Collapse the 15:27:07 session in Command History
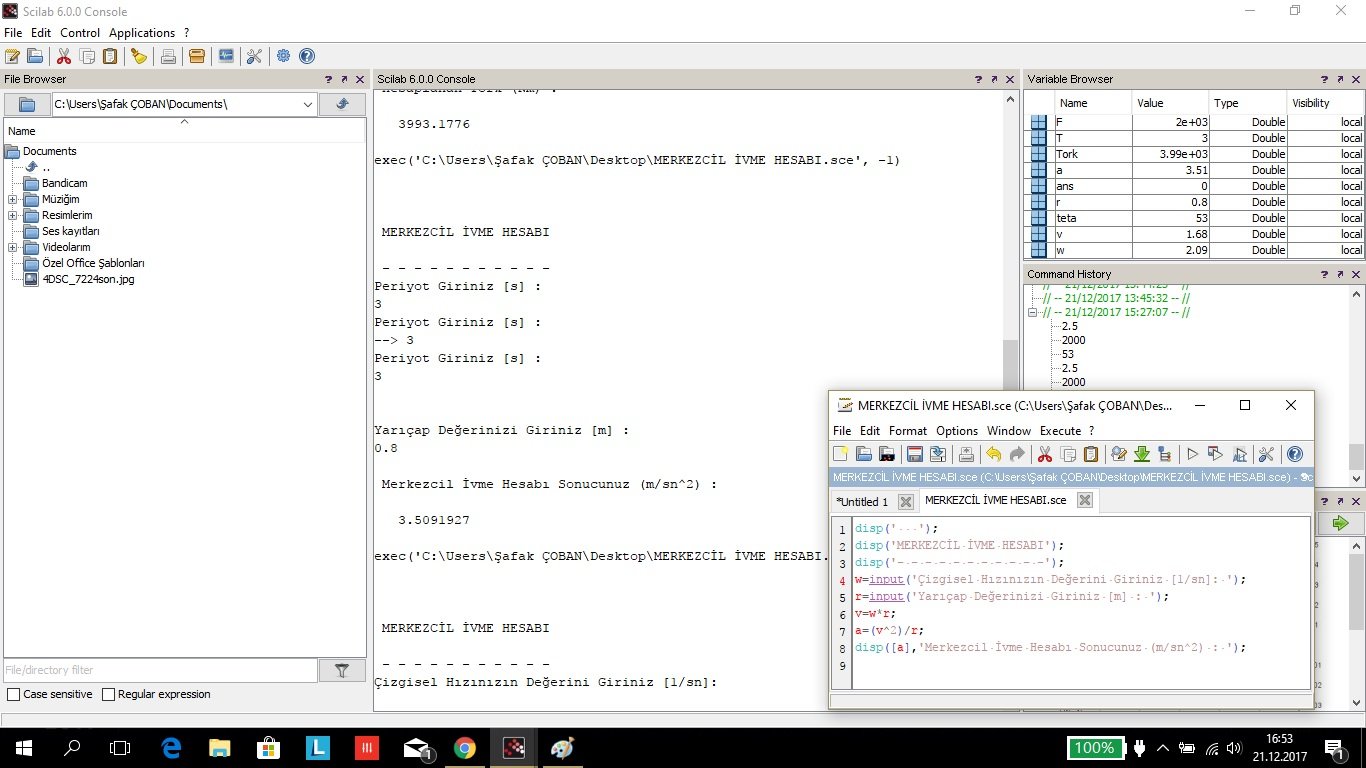This screenshot has height=768, width=1366. (1034, 312)
